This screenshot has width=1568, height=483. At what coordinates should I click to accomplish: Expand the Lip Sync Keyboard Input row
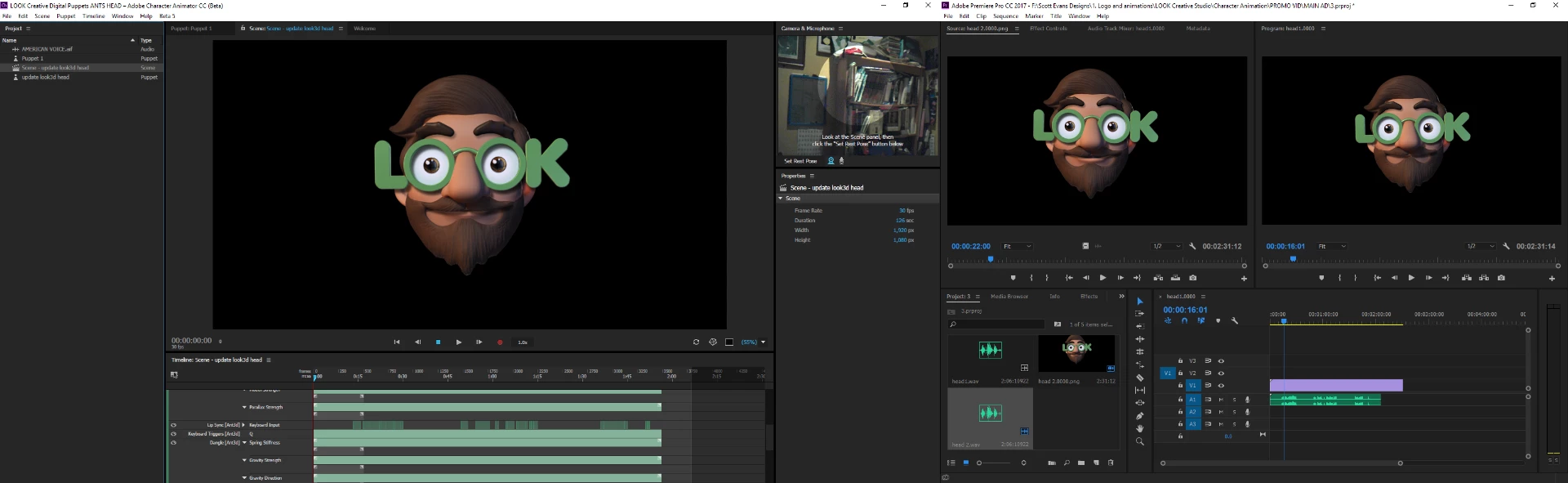click(244, 425)
